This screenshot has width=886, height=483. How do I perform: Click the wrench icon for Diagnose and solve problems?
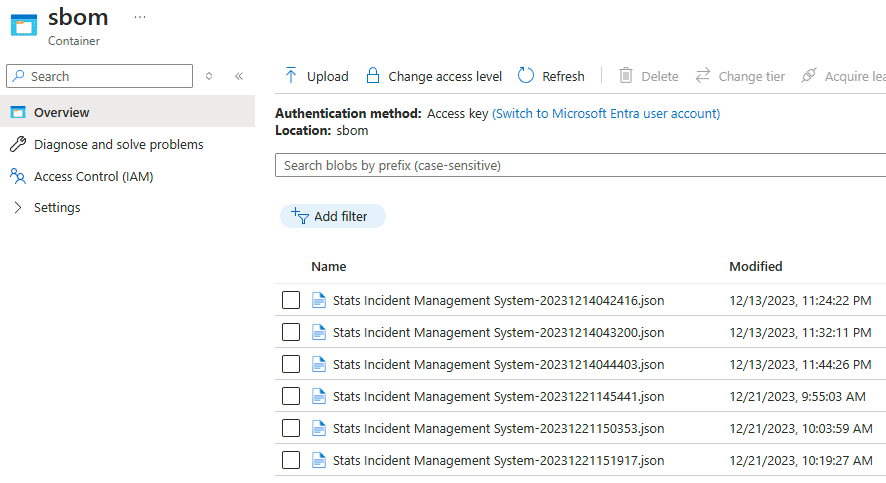tap(18, 144)
